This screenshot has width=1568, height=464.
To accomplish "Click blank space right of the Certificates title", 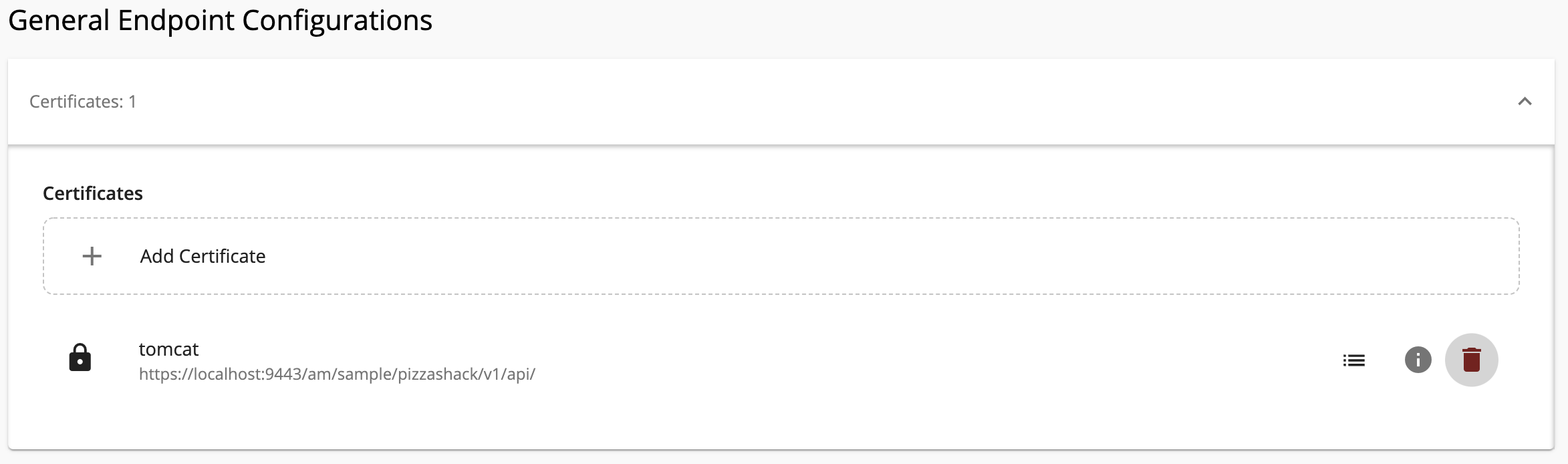I will pos(802,193).
